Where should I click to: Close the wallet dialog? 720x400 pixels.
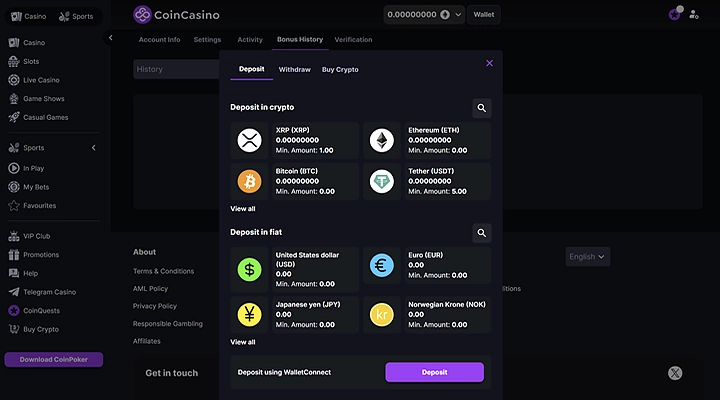[x=489, y=63]
